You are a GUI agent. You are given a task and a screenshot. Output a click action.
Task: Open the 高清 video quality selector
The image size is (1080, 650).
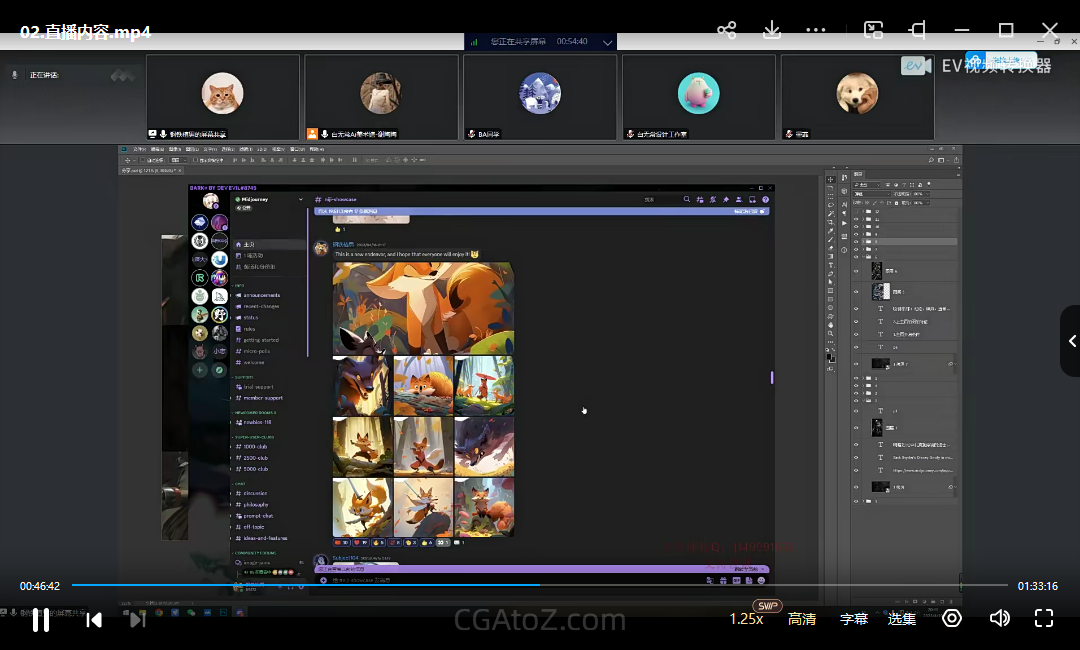[802, 619]
